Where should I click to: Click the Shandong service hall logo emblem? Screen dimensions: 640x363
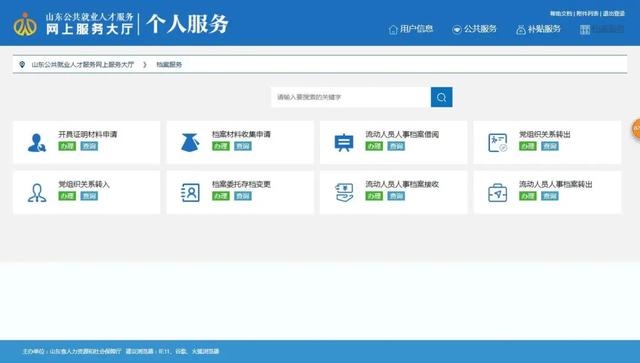tap(25, 24)
